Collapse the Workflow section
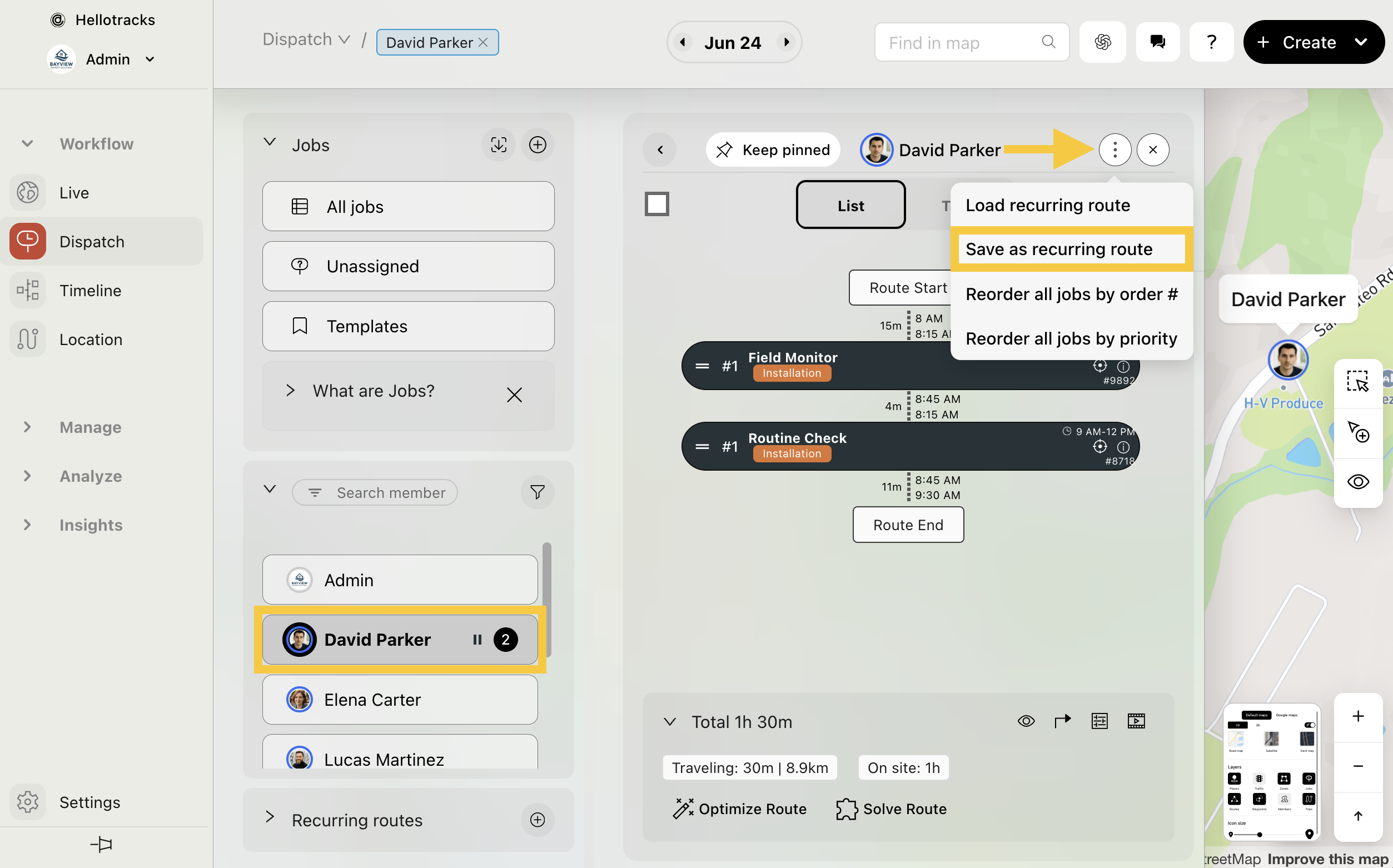Viewport: 1393px width, 868px height. 27,143
